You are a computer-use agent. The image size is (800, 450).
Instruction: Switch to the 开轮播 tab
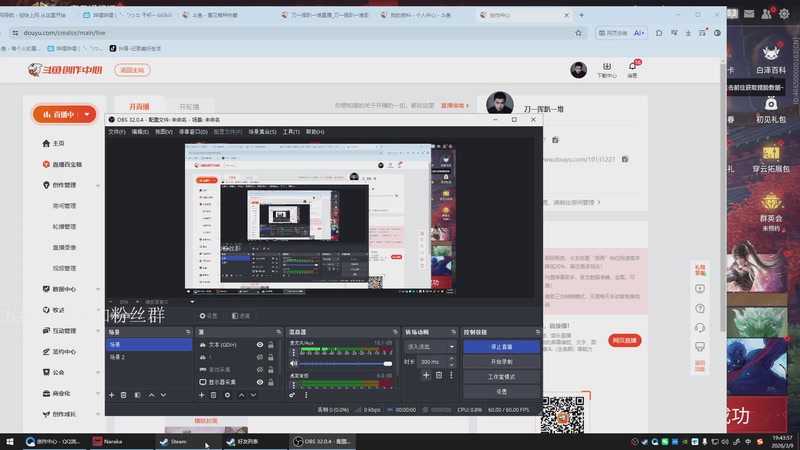[189, 107]
